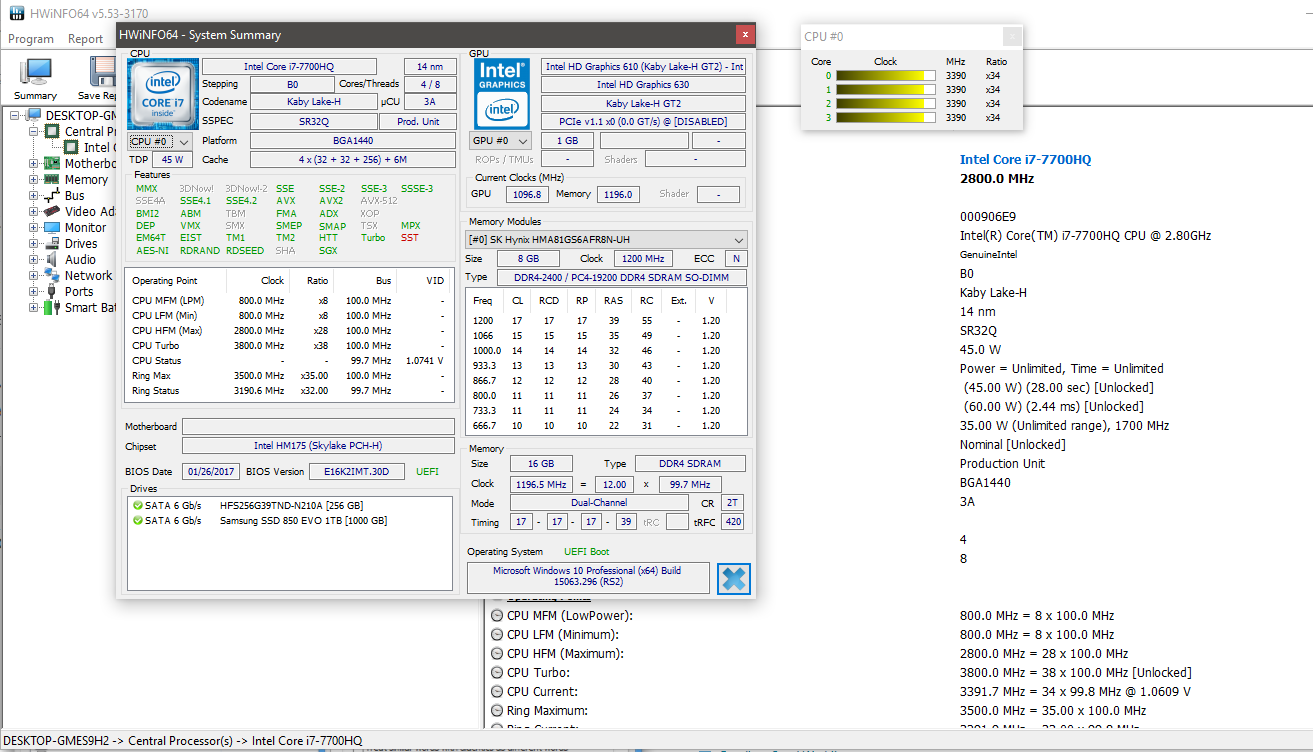This screenshot has height=752, width=1313.
Task: Click the HWiNFO64 app icon in the main title bar
Action: click(x=17, y=12)
